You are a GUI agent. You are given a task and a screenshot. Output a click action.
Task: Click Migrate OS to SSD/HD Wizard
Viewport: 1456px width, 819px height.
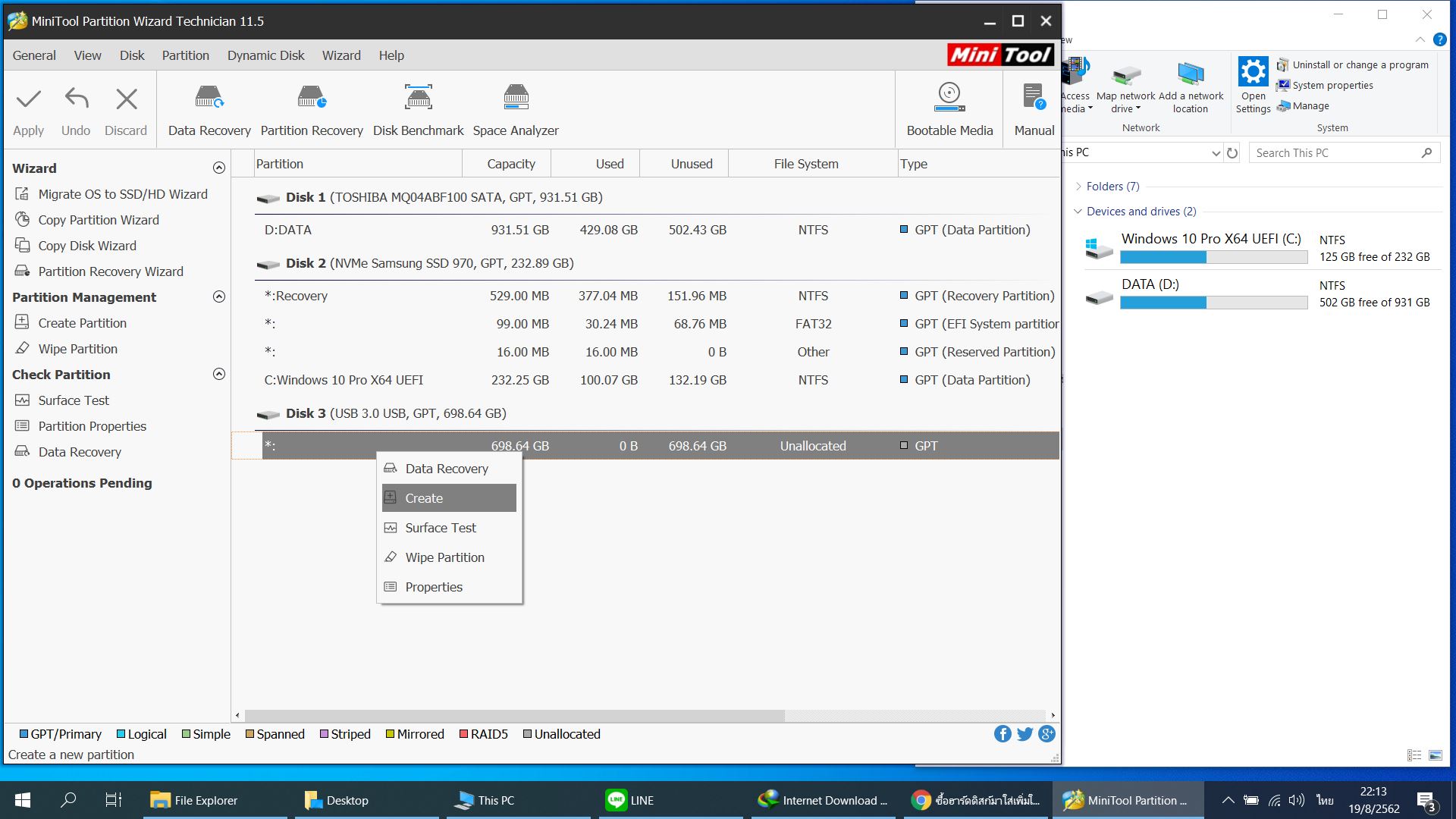tap(122, 194)
